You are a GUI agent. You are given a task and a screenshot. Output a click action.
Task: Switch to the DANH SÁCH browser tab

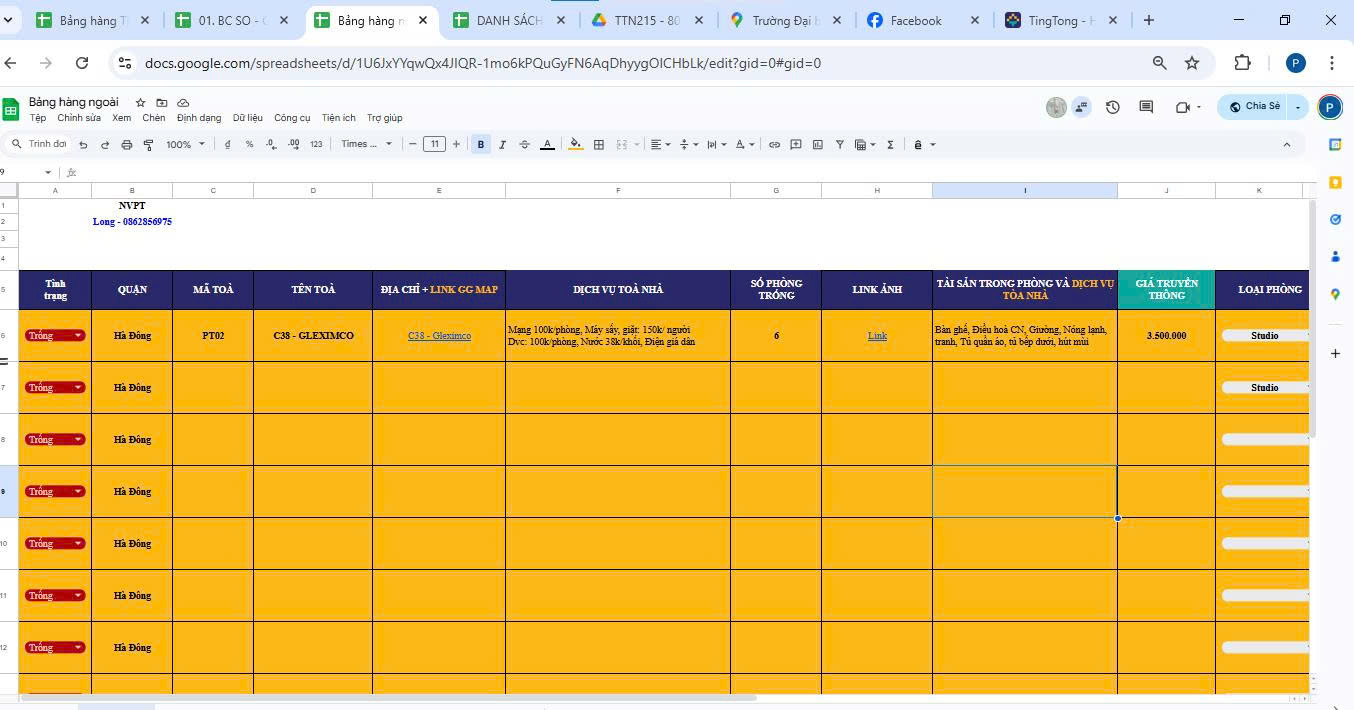[x=509, y=20]
